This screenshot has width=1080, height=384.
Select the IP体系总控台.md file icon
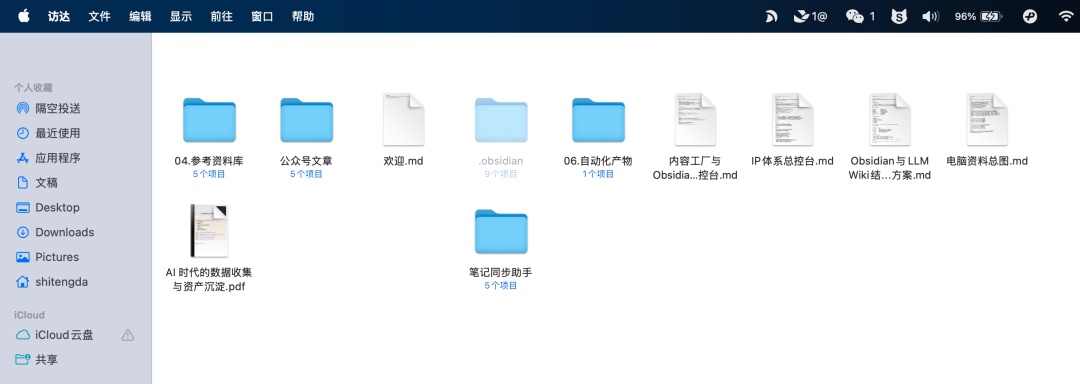pos(793,120)
